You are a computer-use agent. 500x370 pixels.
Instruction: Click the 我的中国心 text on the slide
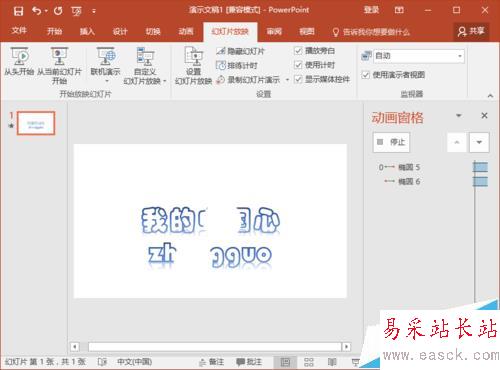[210, 220]
